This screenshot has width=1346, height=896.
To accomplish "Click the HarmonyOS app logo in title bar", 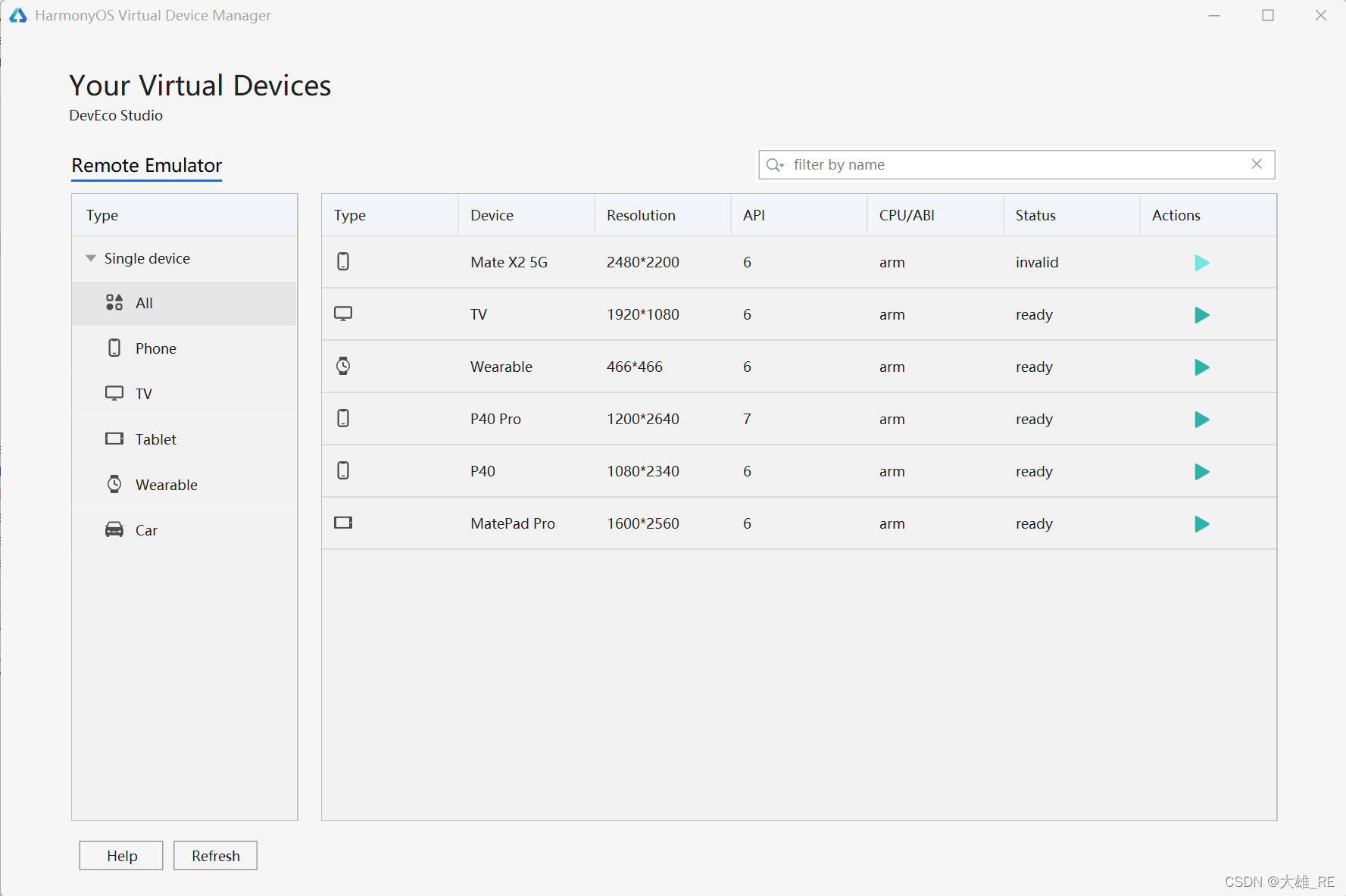I will [x=18, y=15].
